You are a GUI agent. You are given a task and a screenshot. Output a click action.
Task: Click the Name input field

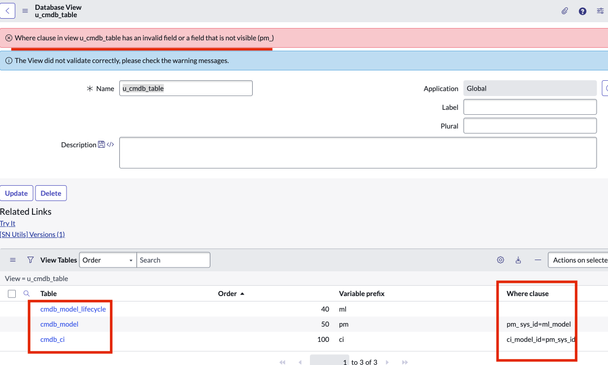click(x=186, y=88)
